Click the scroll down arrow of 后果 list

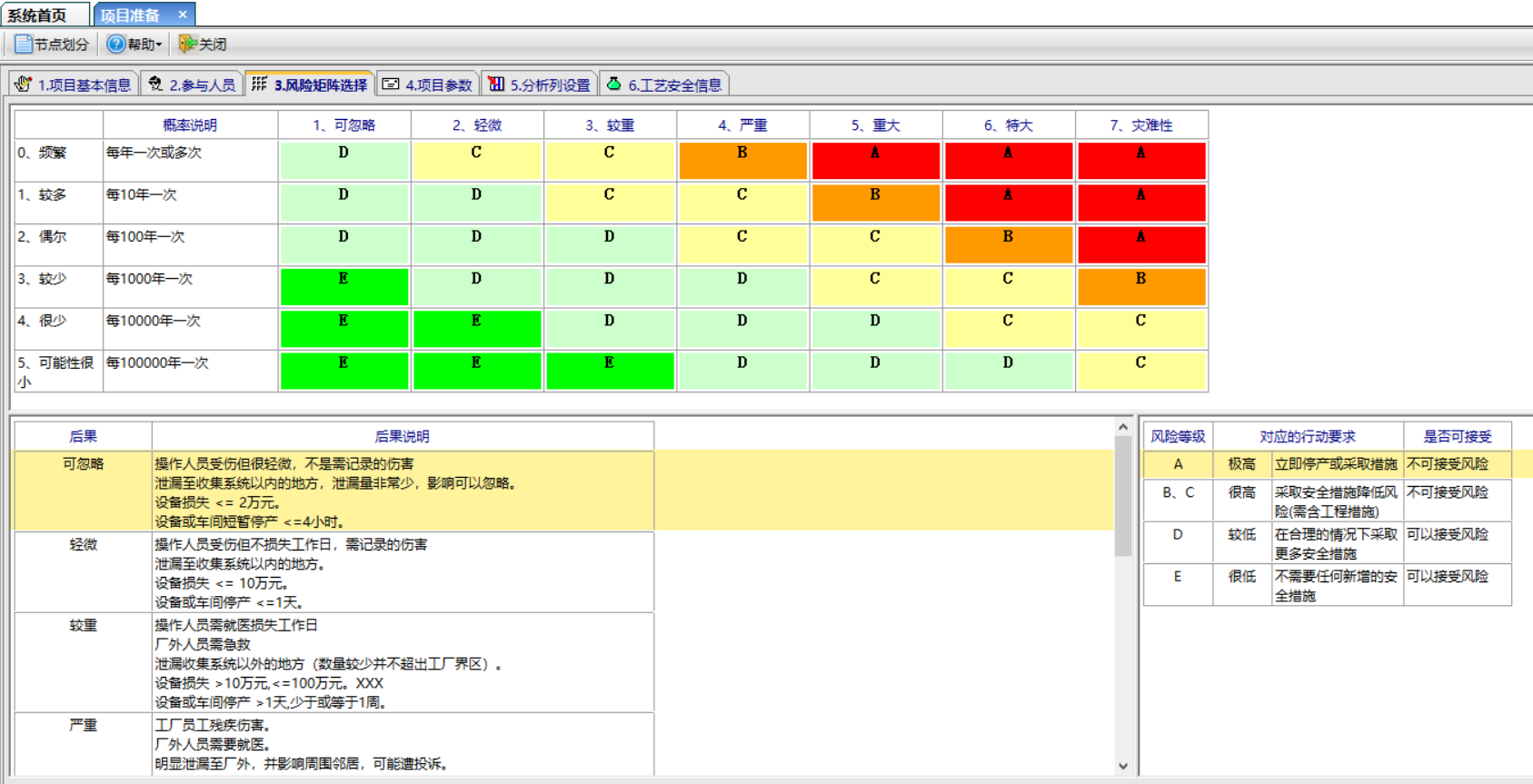pos(1123,766)
